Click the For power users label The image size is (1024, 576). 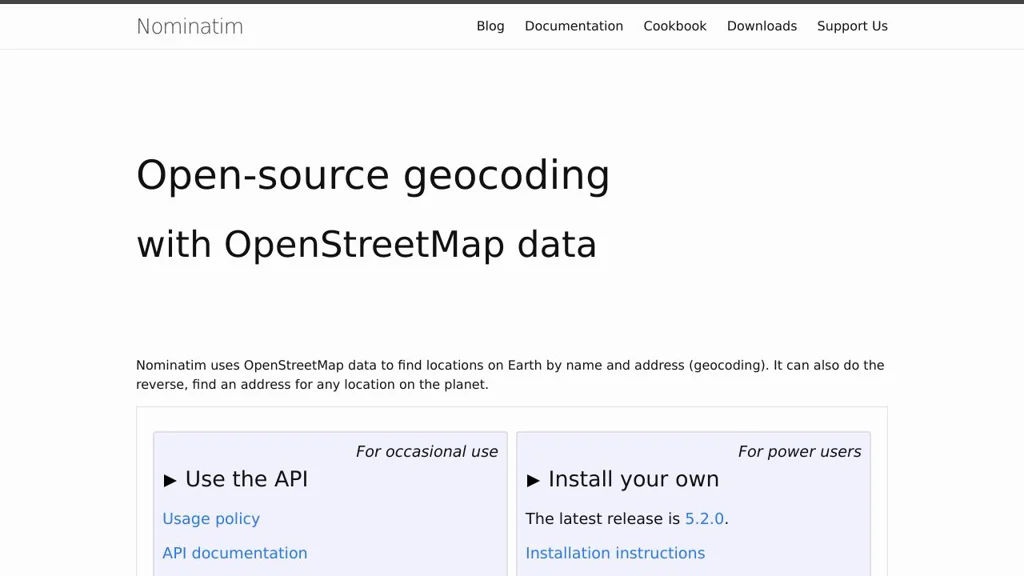coord(799,451)
